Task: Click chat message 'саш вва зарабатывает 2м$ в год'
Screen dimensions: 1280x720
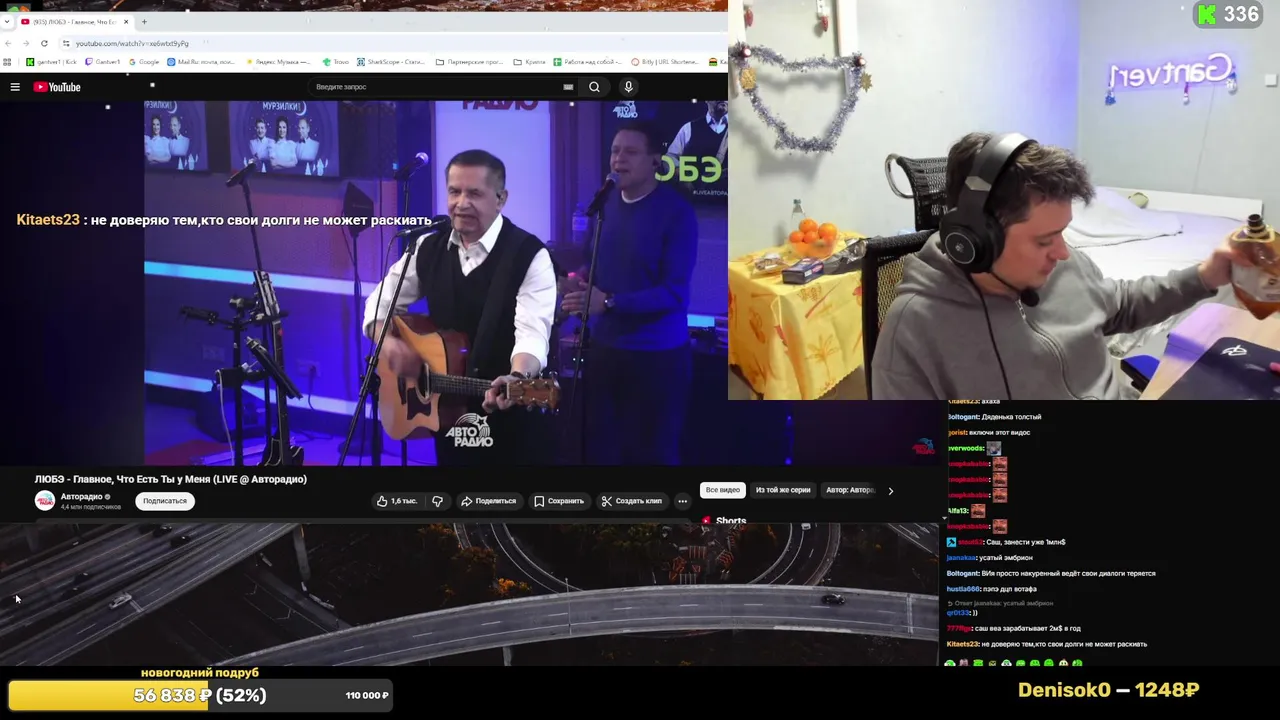Action: point(1028,628)
